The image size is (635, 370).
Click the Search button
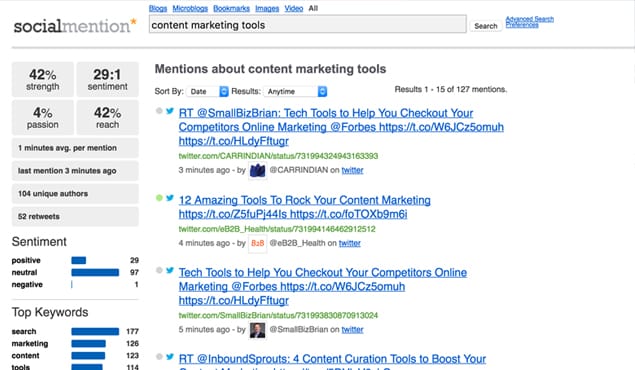(486, 26)
